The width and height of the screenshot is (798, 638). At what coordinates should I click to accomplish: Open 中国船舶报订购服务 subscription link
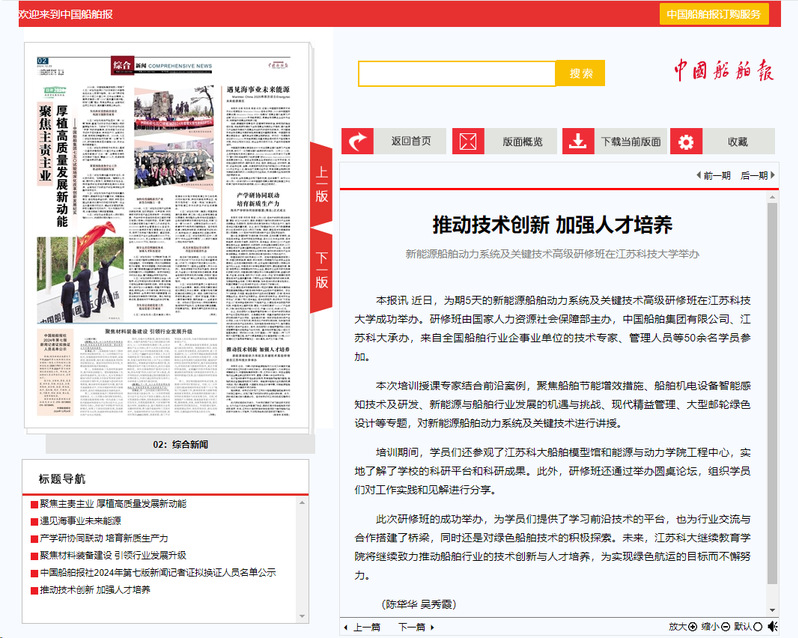click(714, 14)
